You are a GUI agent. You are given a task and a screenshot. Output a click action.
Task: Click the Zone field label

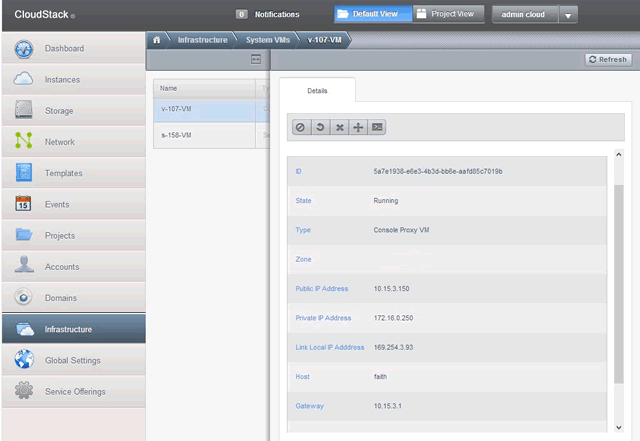(303, 259)
